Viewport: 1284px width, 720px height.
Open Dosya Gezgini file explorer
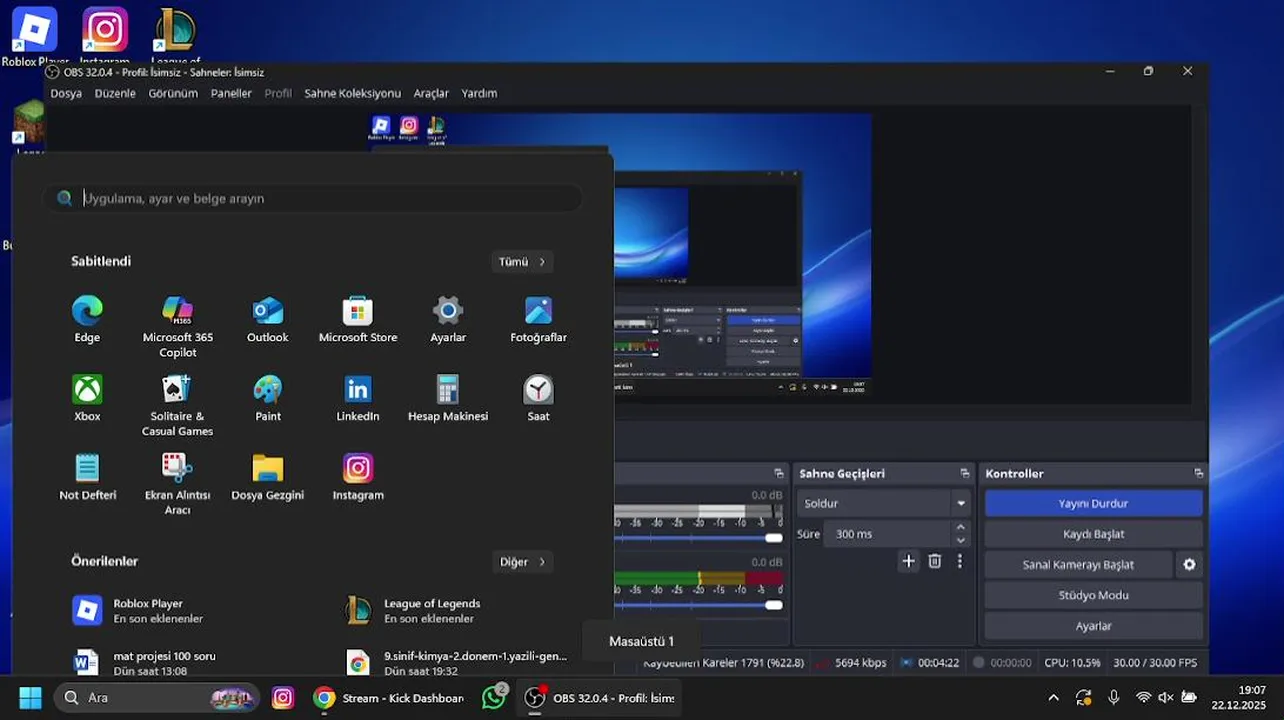point(267,478)
